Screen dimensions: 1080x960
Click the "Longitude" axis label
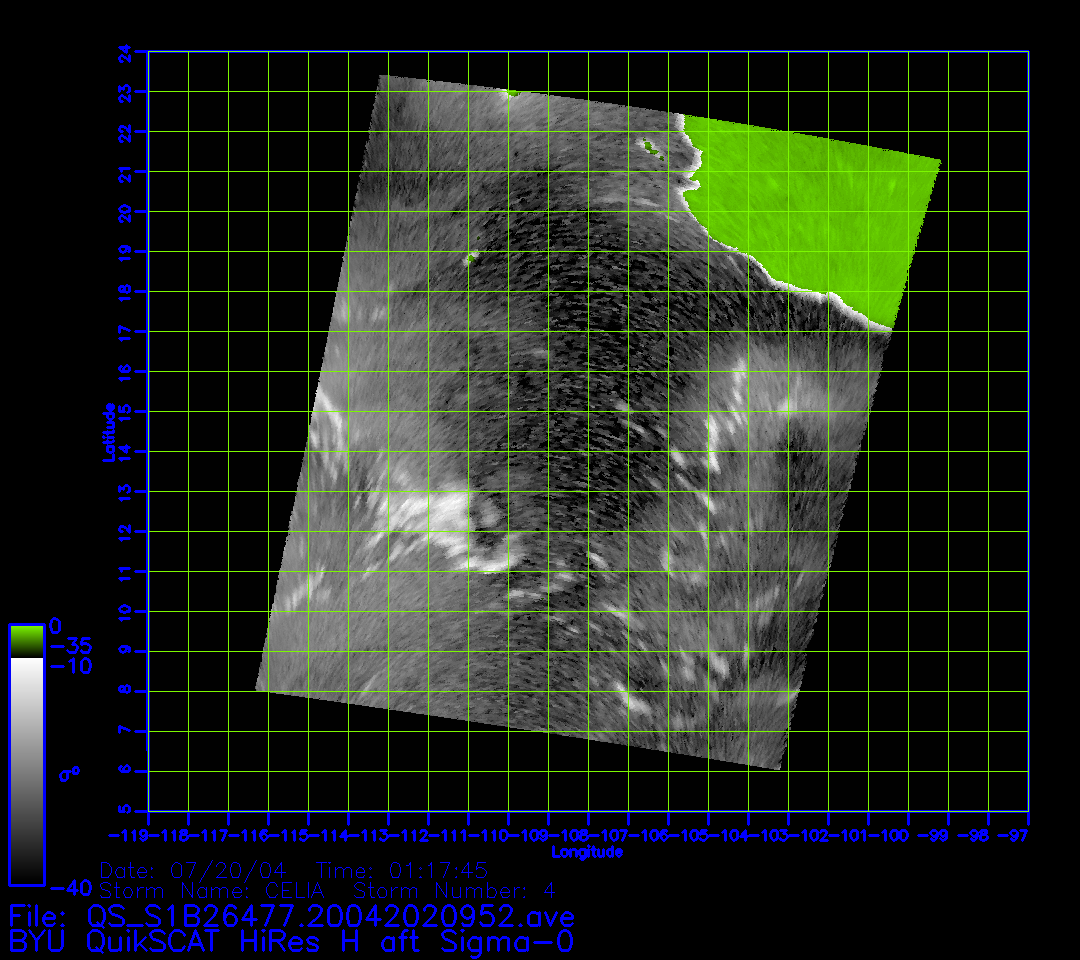tap(587, 852)
